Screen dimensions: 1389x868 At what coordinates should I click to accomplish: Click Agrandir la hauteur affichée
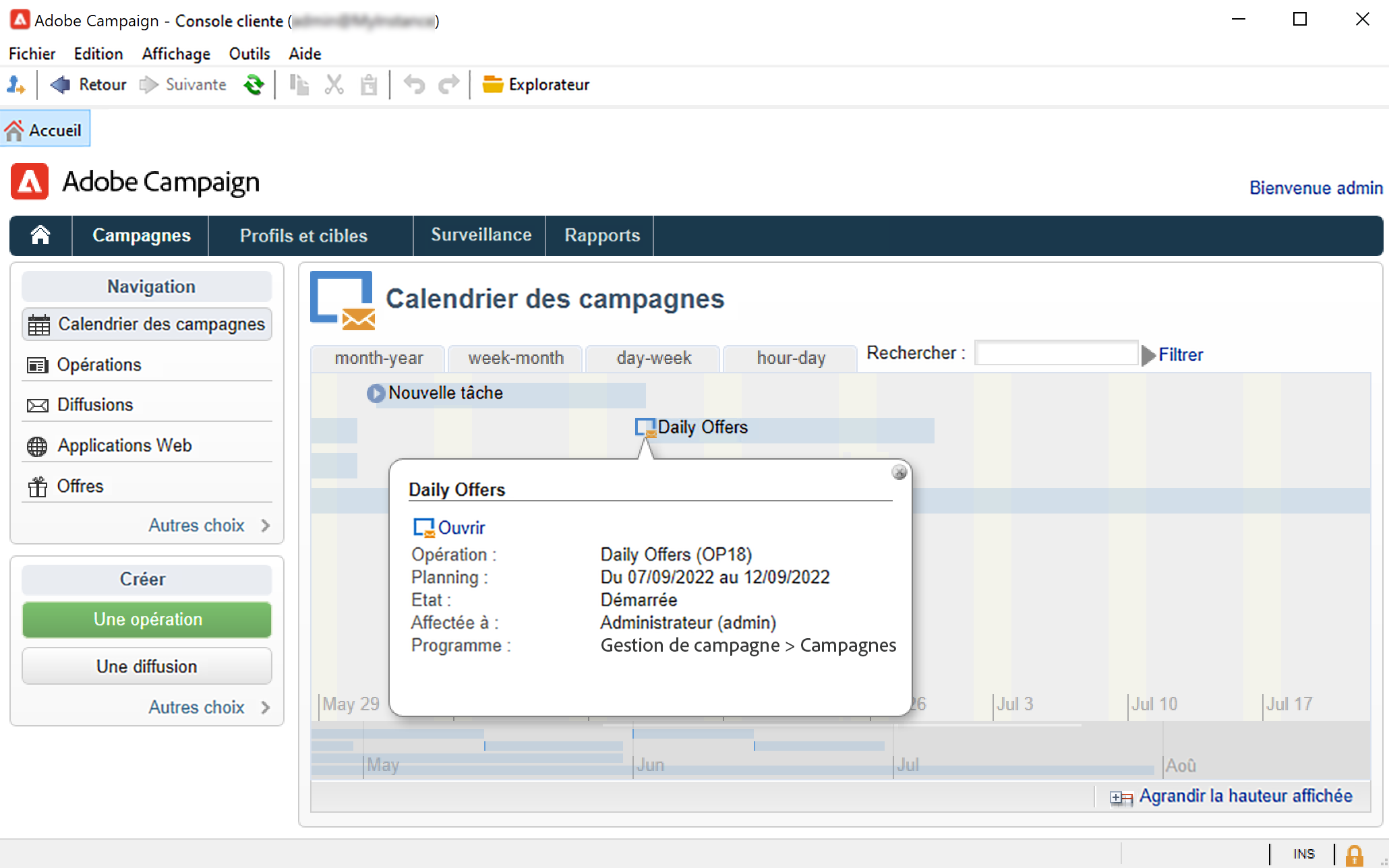coord(1245,796)
